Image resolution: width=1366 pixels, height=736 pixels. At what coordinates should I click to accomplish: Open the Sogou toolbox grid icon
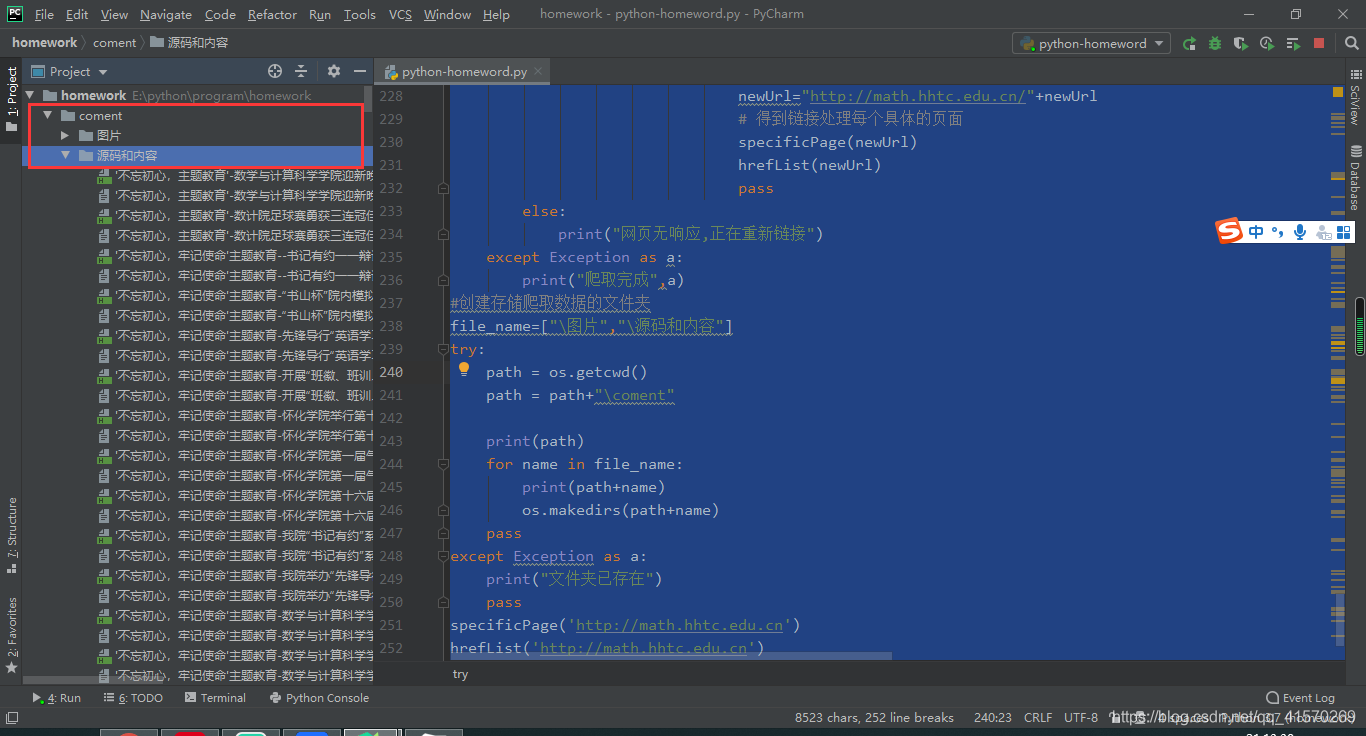[1344, 232]
